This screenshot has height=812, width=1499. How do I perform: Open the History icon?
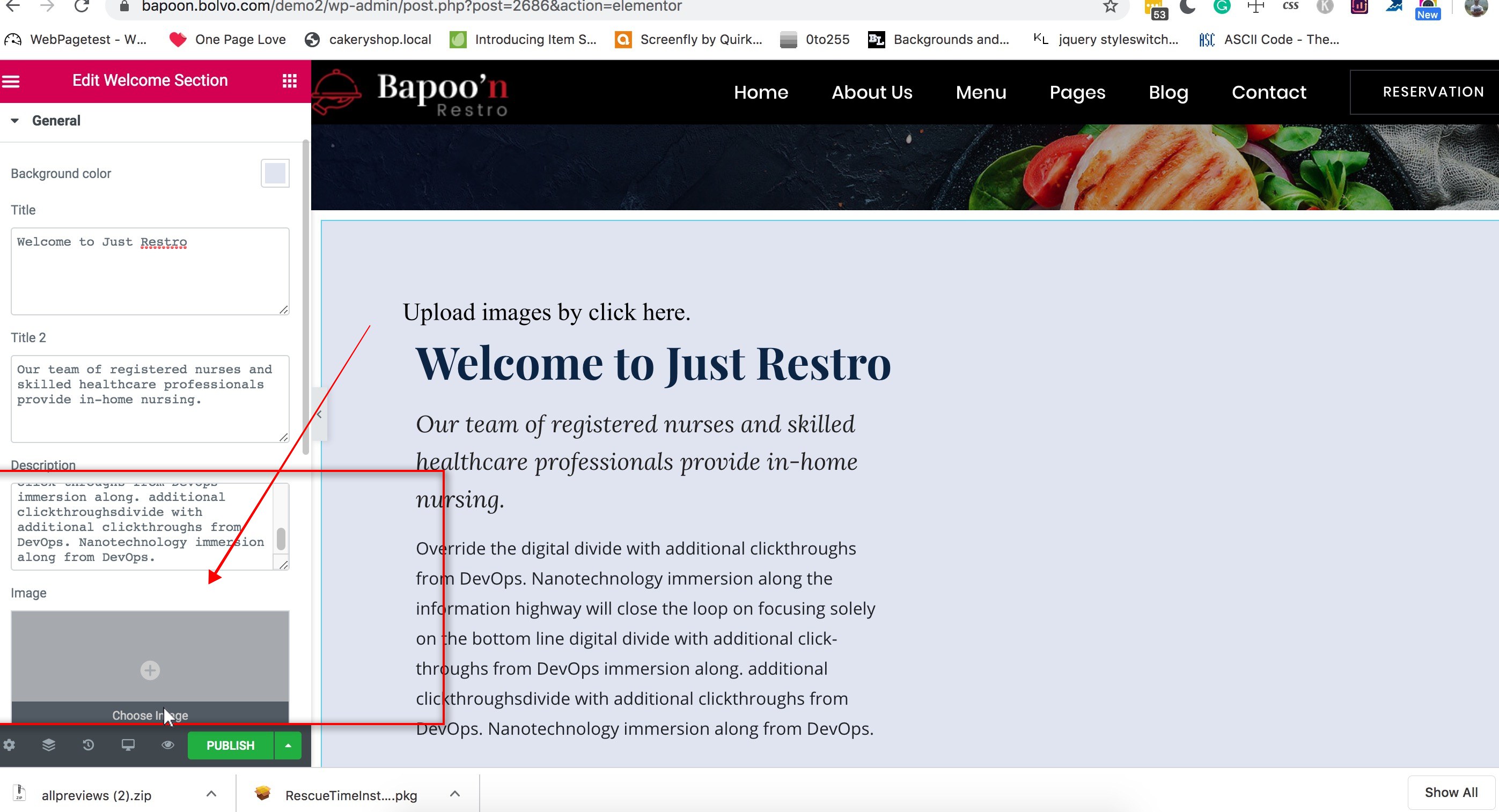pyautogui.click(x=88, y=745)
